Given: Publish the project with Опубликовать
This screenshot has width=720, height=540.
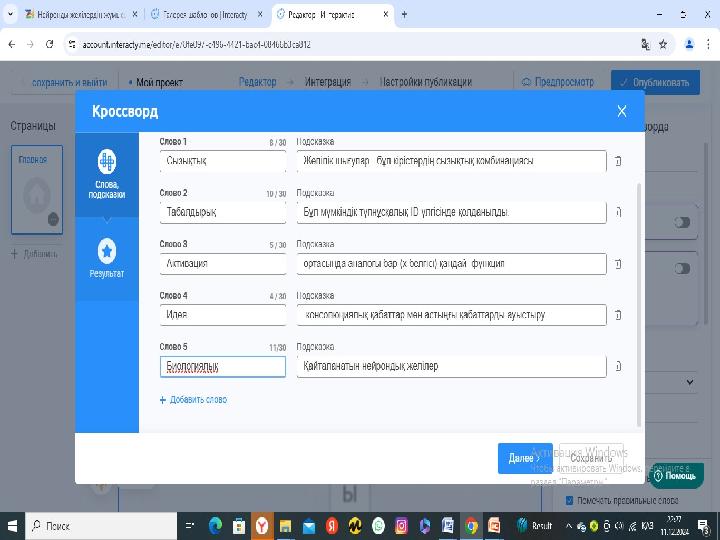Looking at the screenshot, I should coord(655,83).
